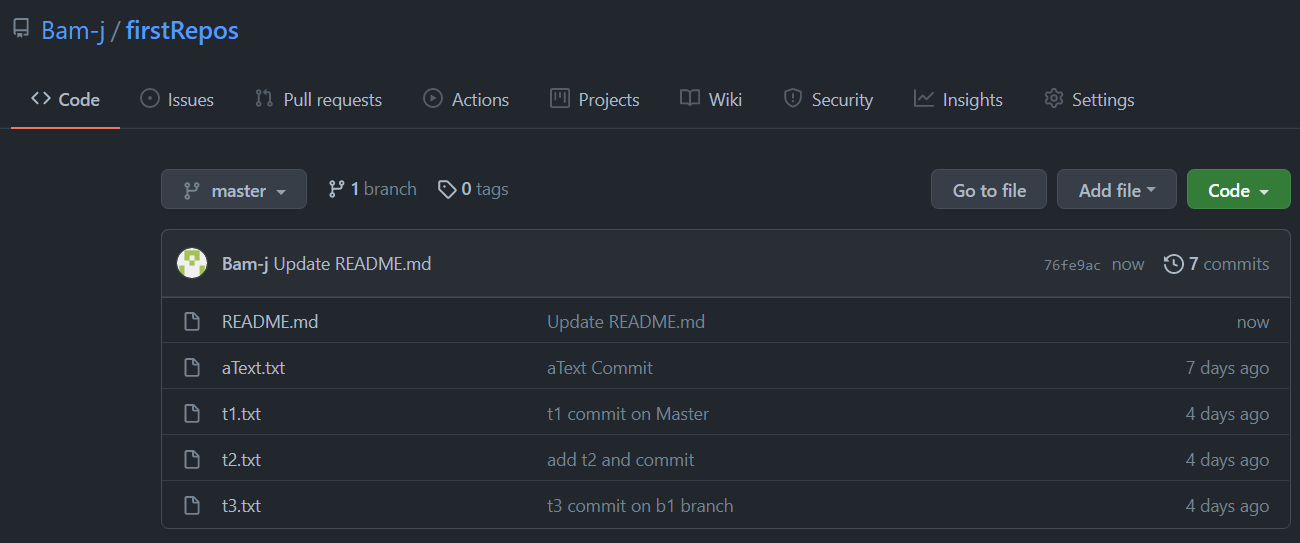Open the README.md file
This screenshot has width=1300, height=543.
(270, 322)
